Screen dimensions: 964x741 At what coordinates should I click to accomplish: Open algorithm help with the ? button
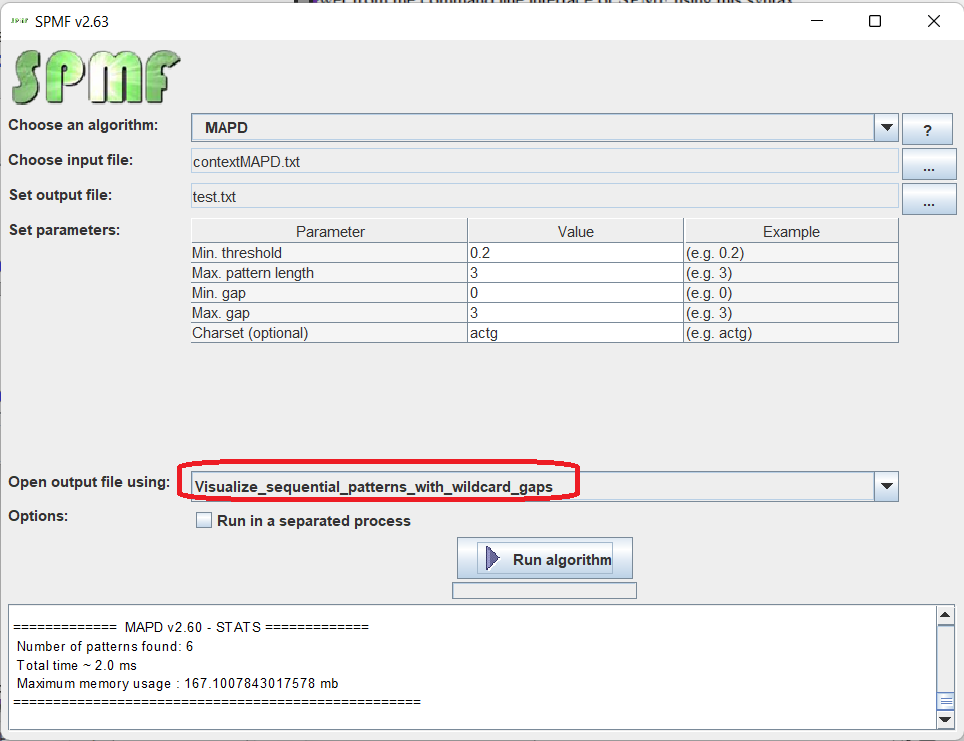(x=927, y=130)
